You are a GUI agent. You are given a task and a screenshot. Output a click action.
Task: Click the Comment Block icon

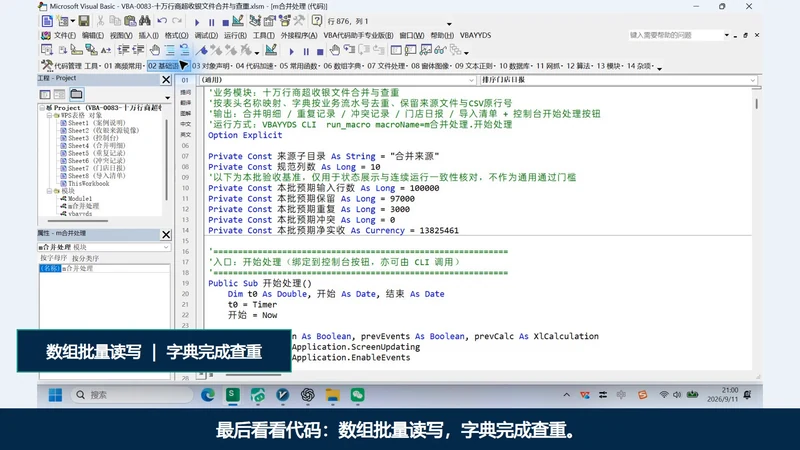click(x=169, y=50)
